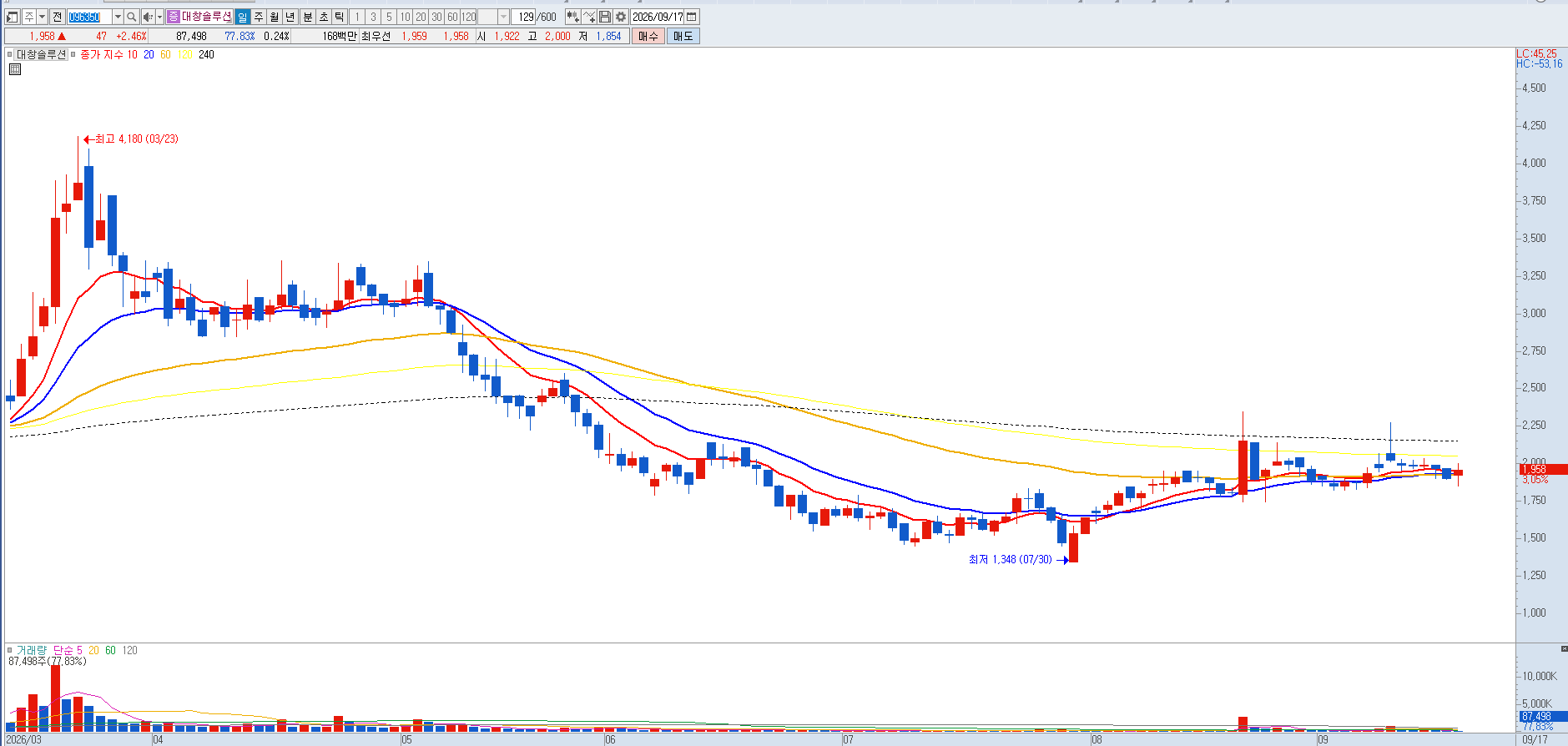
Task: Select the 120 interval button
Action: click(469, 17)
